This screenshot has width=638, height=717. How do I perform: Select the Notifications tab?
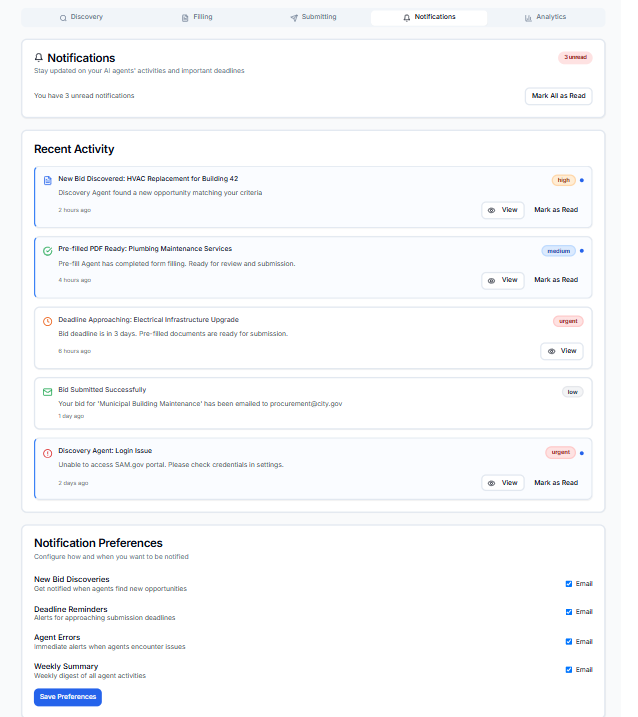[429, 17]
